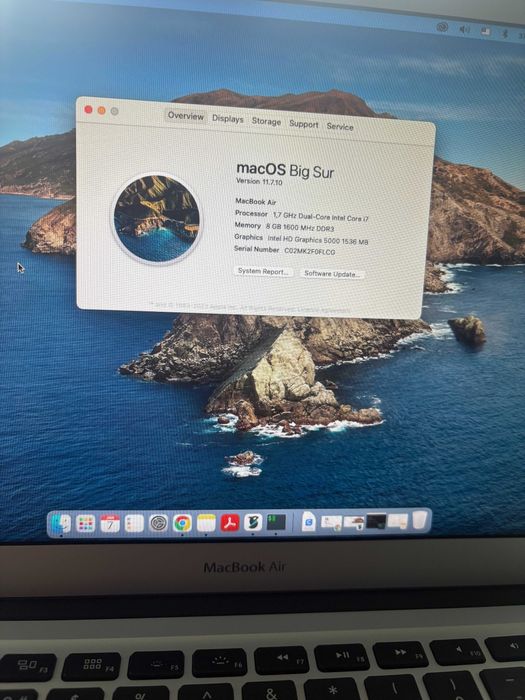Open Finder from the Dock
Viewport: 525px width, 700px height.
click(x=61, y=523)
